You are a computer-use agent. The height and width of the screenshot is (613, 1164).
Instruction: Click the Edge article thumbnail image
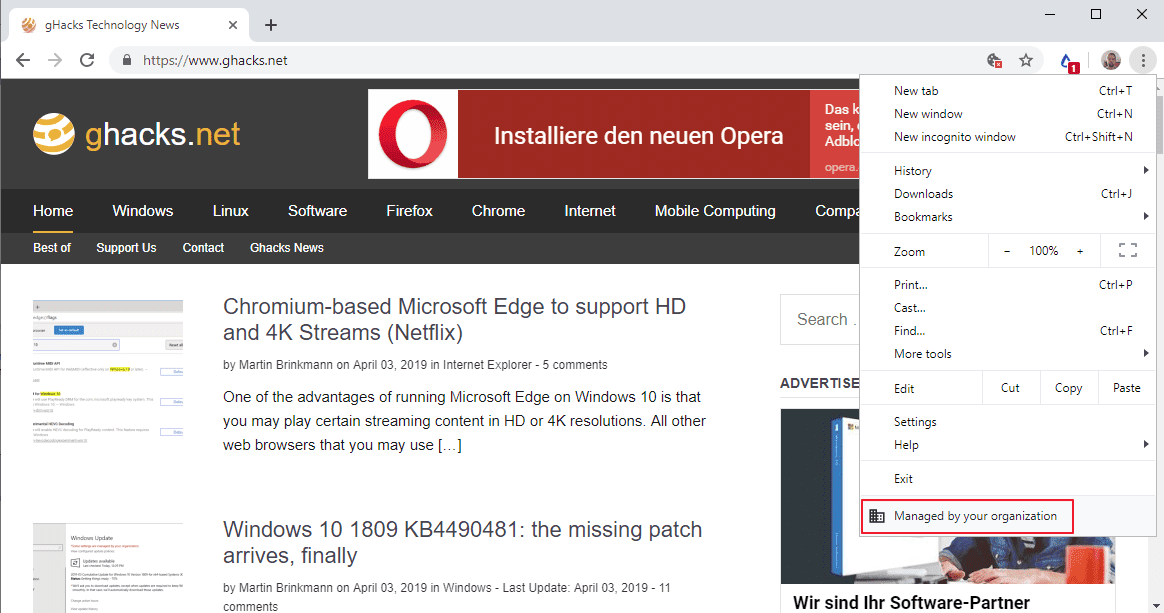(108, 371)
